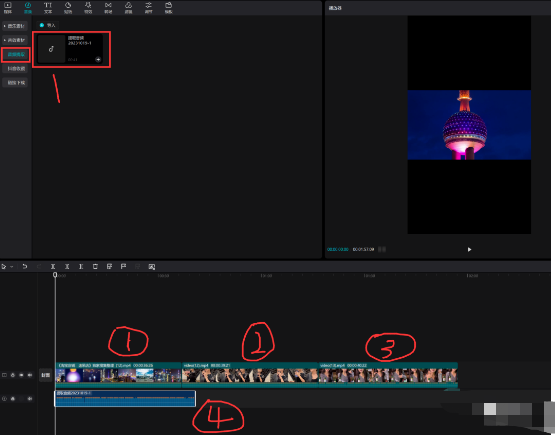Select the audio extraction sidebar item
The height and width of the screenshot is (435, 555).
15,54
